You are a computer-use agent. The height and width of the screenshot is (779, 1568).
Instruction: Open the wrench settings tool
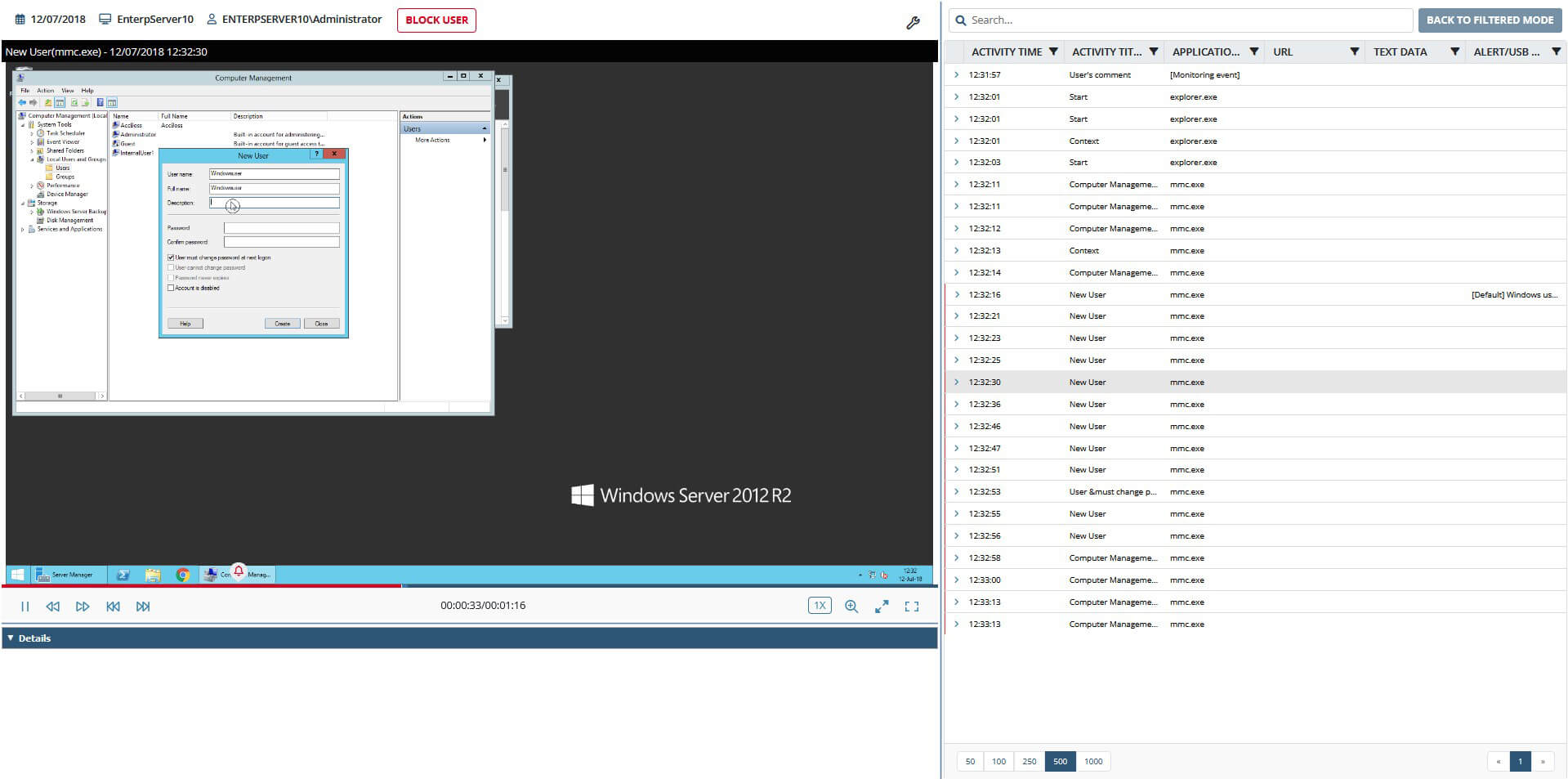tap(914, 23)
